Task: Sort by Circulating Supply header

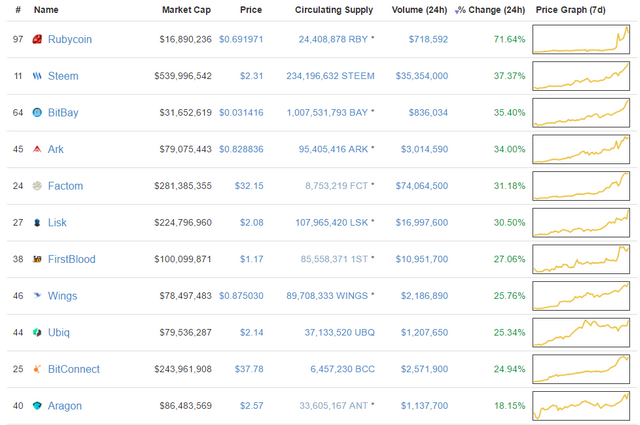Action: (x=334, y=10)
